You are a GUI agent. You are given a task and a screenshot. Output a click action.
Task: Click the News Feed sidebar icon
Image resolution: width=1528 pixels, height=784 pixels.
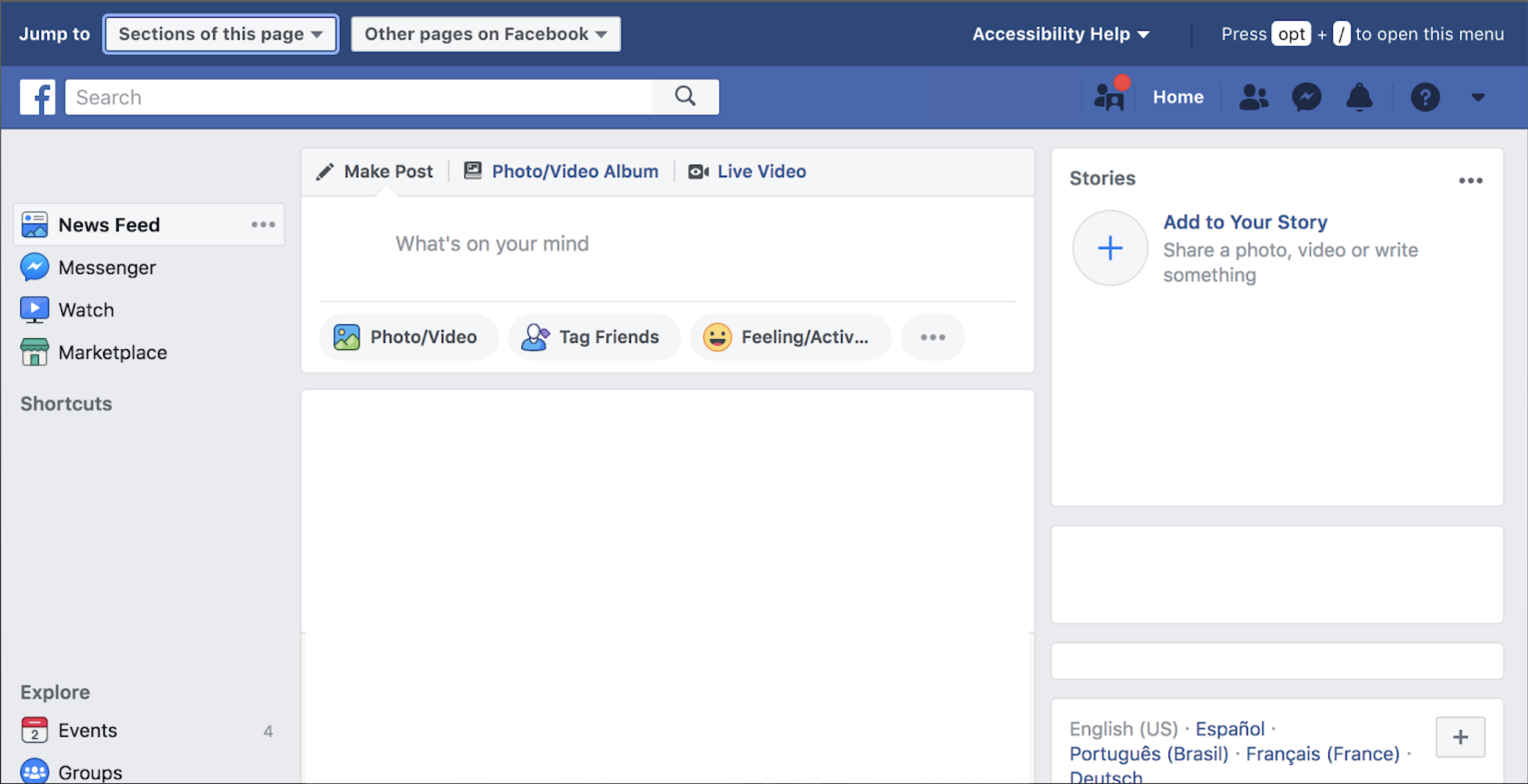[x=34, y=225]
